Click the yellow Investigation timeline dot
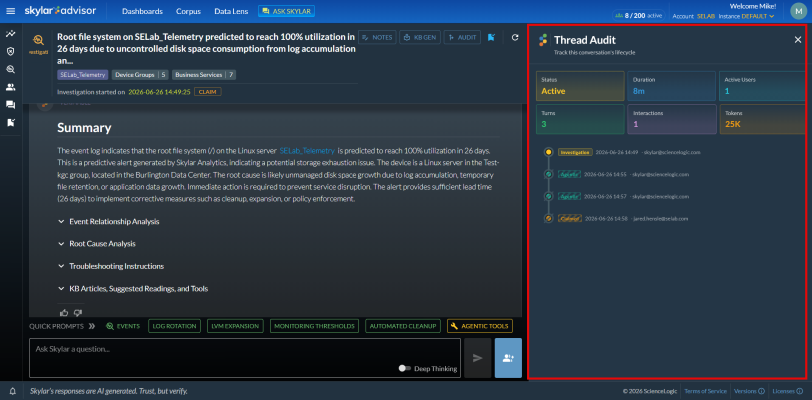812x400 pixels. point(548,152)
